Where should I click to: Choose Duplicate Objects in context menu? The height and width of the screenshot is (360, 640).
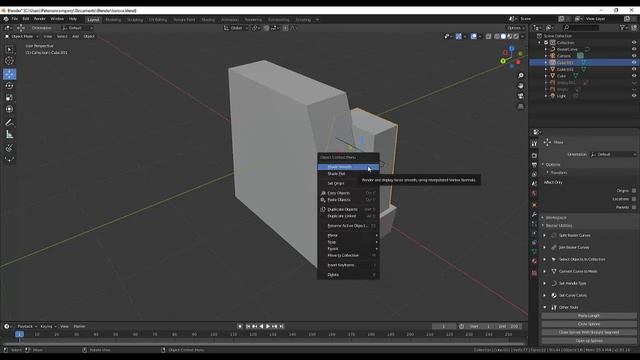point(348,209)
